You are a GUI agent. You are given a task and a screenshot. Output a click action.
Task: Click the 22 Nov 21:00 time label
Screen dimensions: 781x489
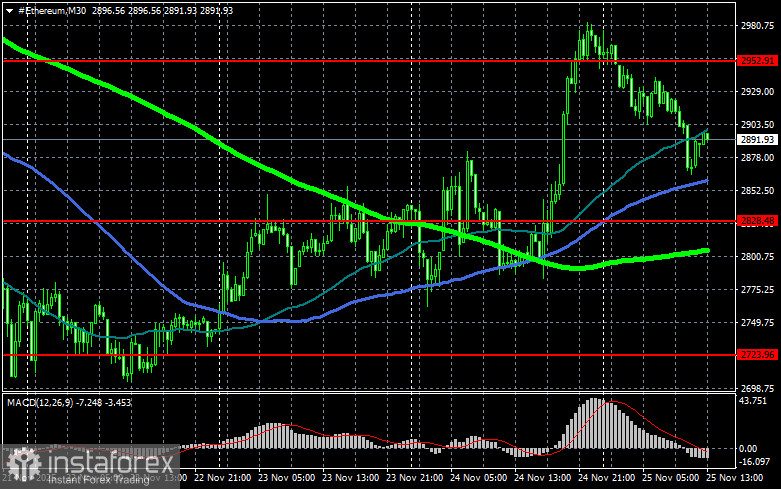coord(223,478)
